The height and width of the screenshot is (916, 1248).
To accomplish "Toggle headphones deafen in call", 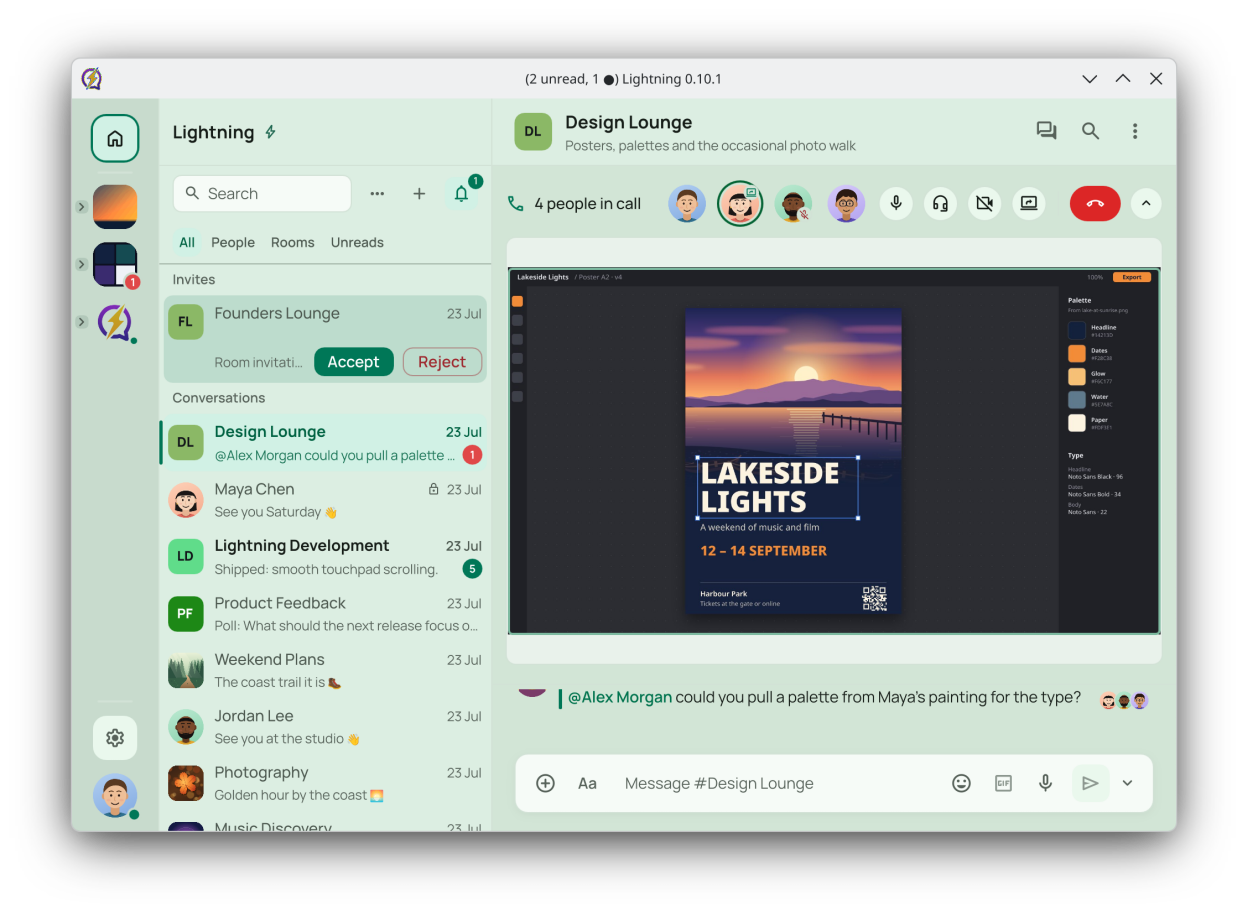I will 940,204.
